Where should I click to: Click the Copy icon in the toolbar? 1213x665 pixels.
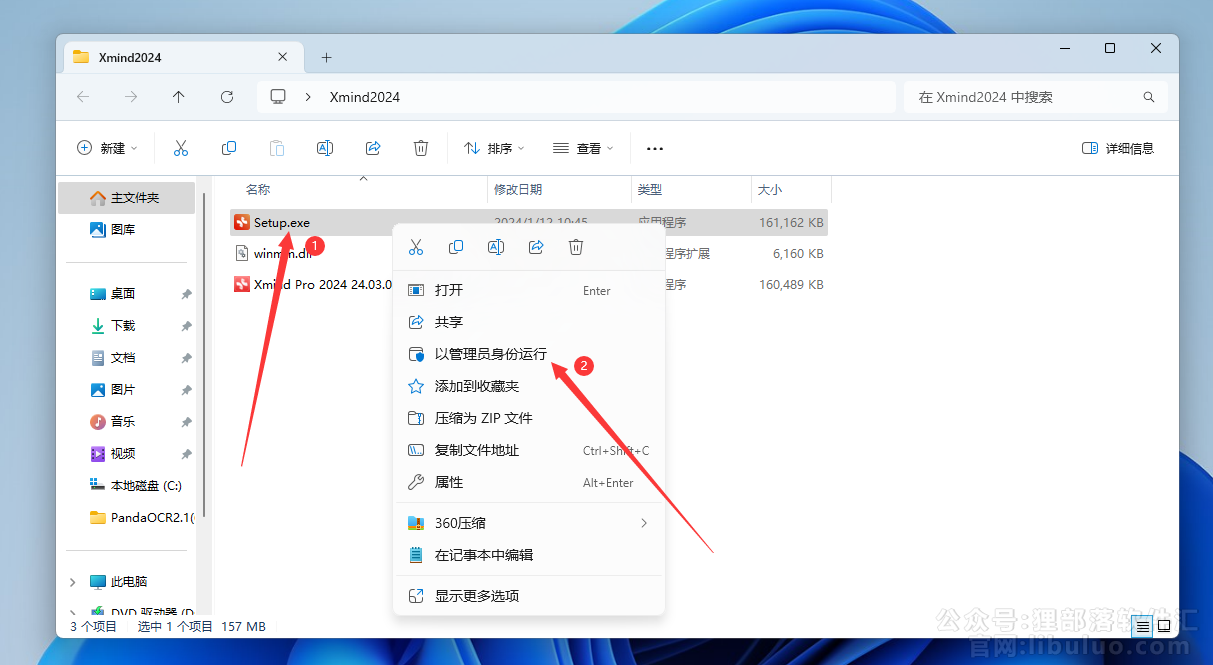(229, 148)
